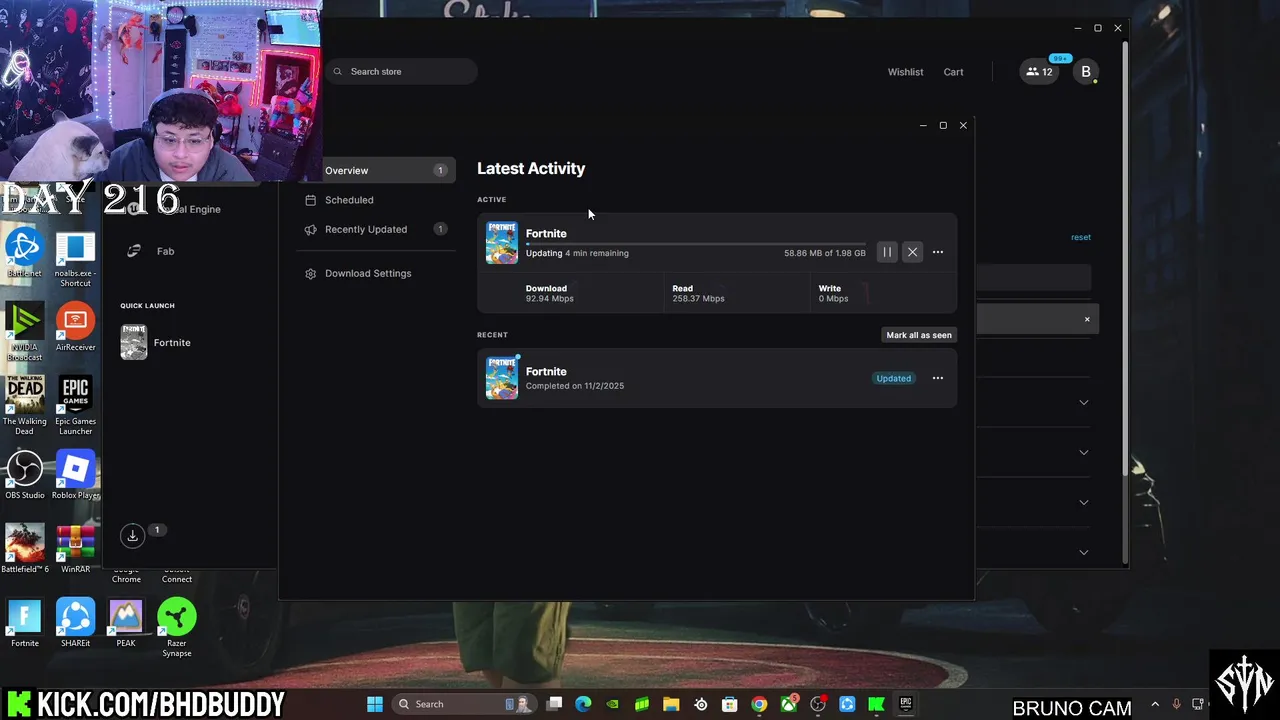Clear the highlighted filter with its x
The image size is (1280, 720).
1087,319
